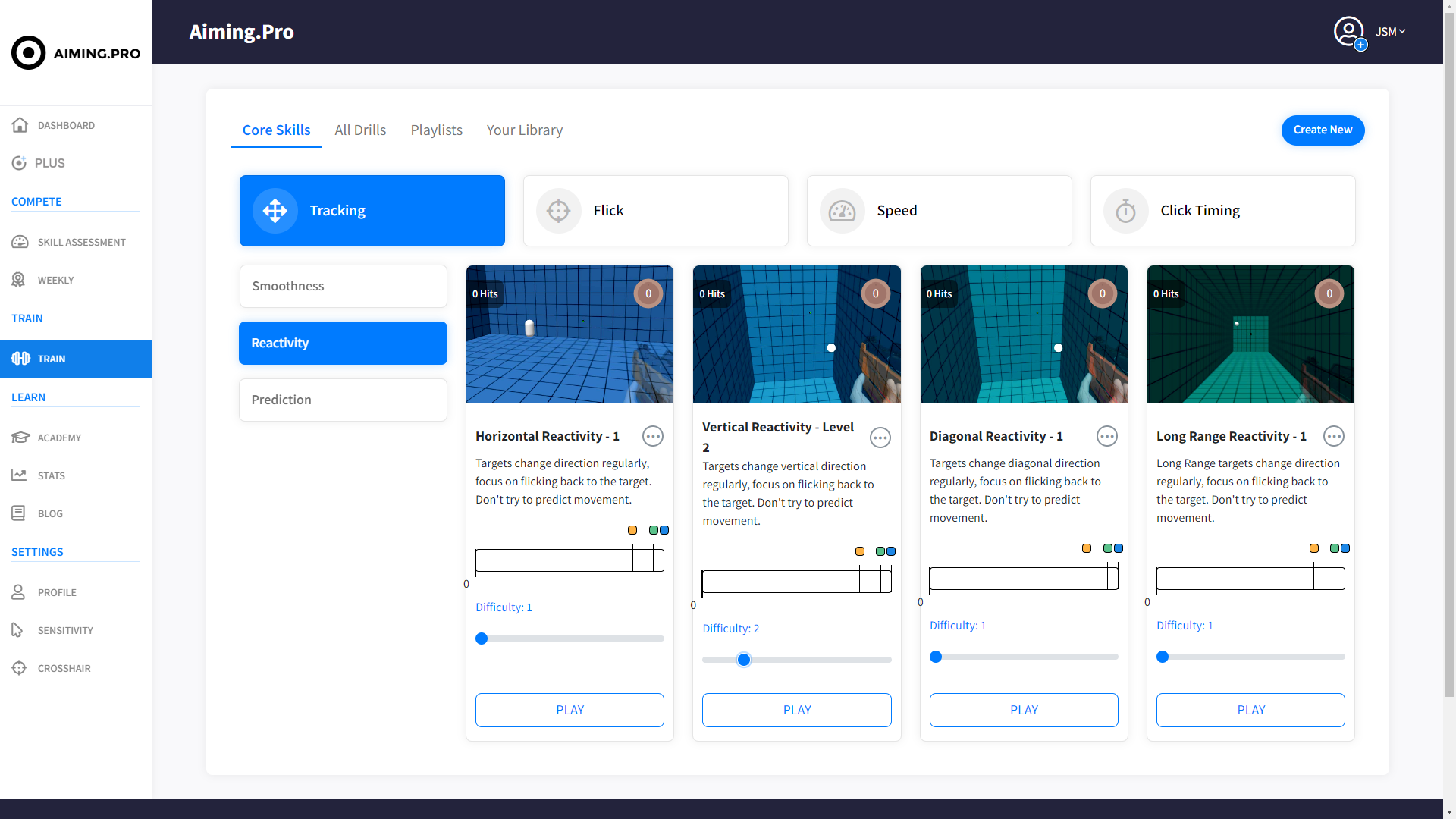Switch to the All Drills tab

coord(360,130)
